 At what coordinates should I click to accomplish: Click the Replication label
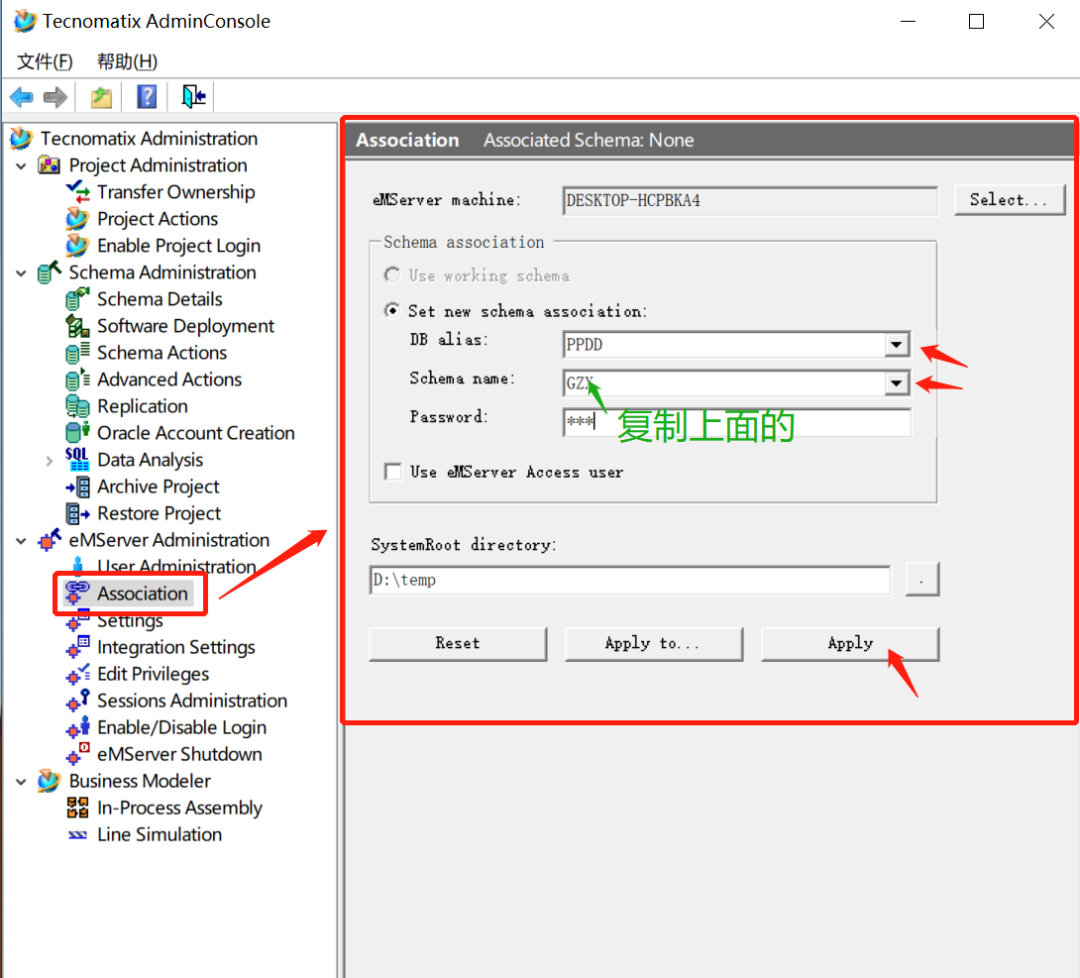[x=143, y=406]
